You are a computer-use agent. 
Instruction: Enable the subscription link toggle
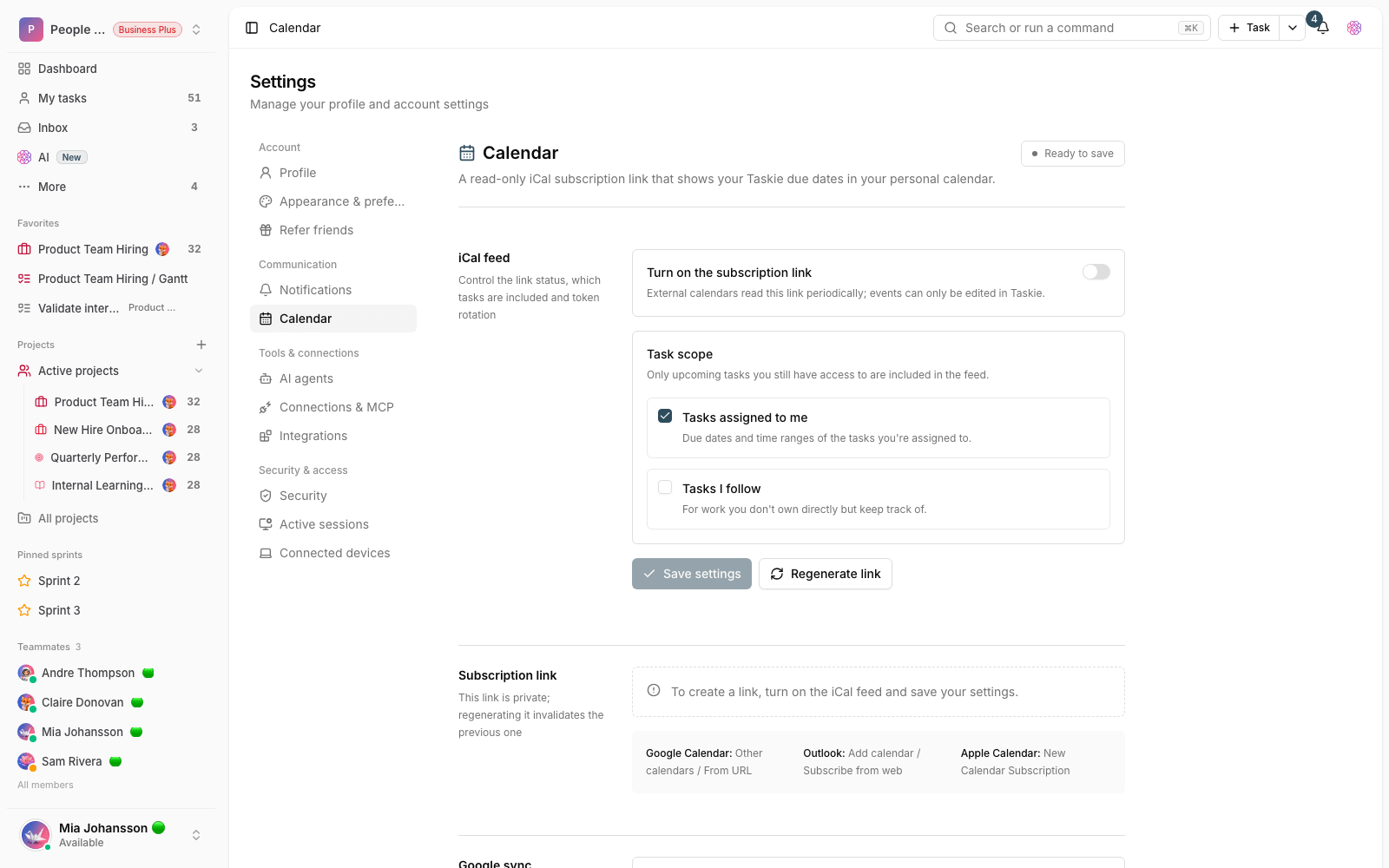[x=1096, y=272]
